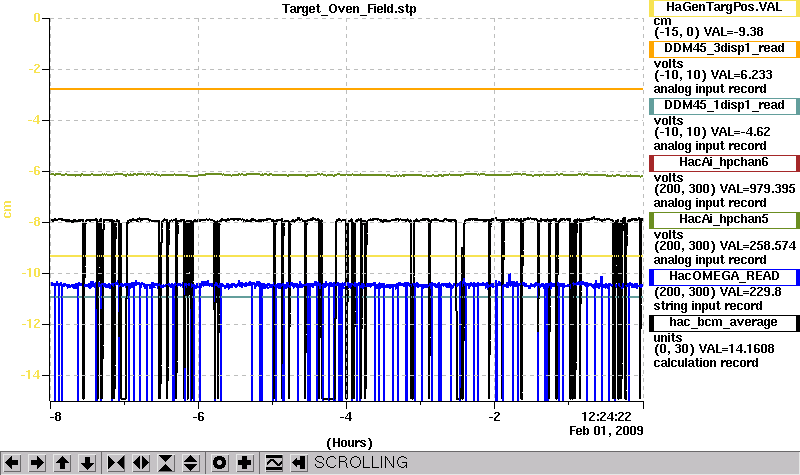Click the VAL=979.395 readout
This screenshot has width=800, height=475.
(x=757, y=189)
